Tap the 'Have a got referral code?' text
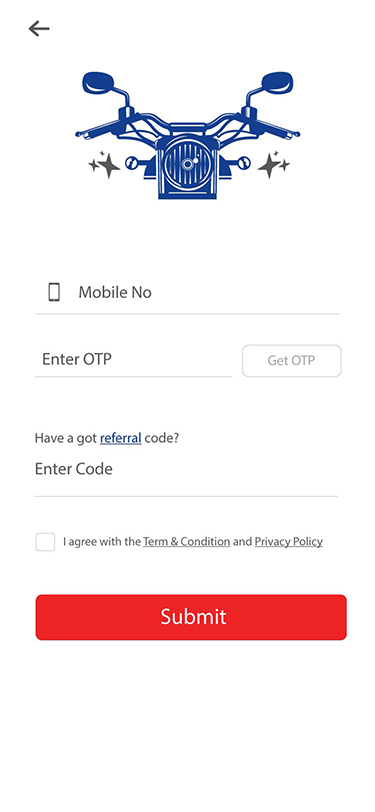 click(107, 438)
